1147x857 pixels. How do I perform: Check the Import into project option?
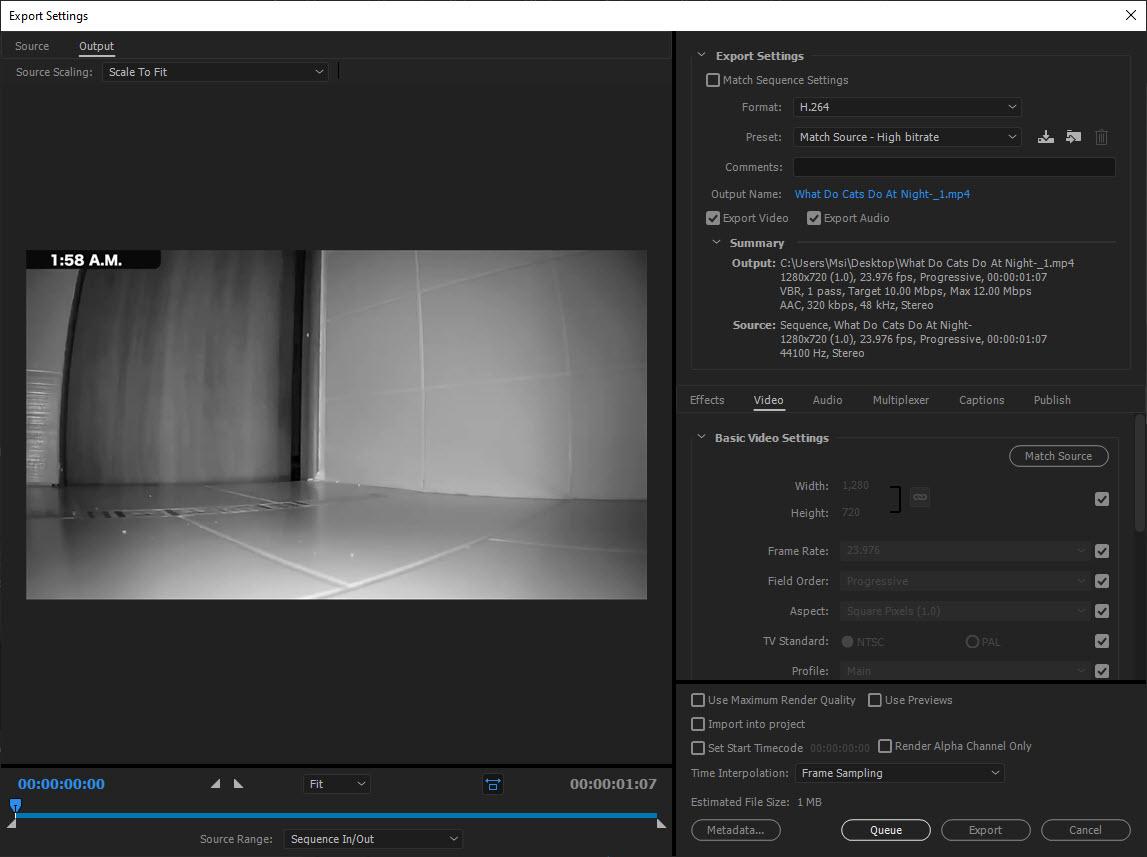point(698,724)
